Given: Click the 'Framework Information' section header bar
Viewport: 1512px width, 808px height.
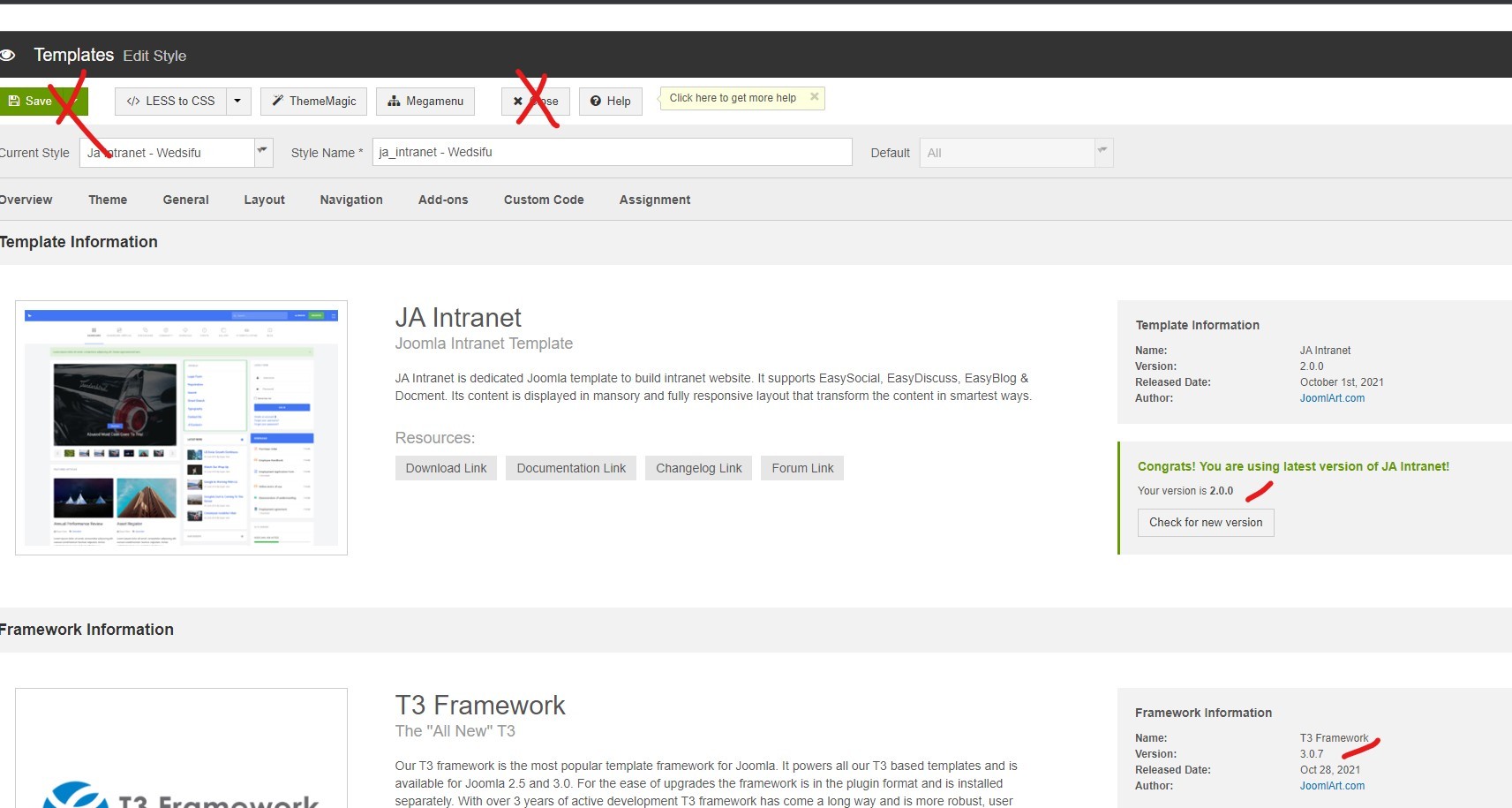Looking at the screenshot, I should coord(756,630).
